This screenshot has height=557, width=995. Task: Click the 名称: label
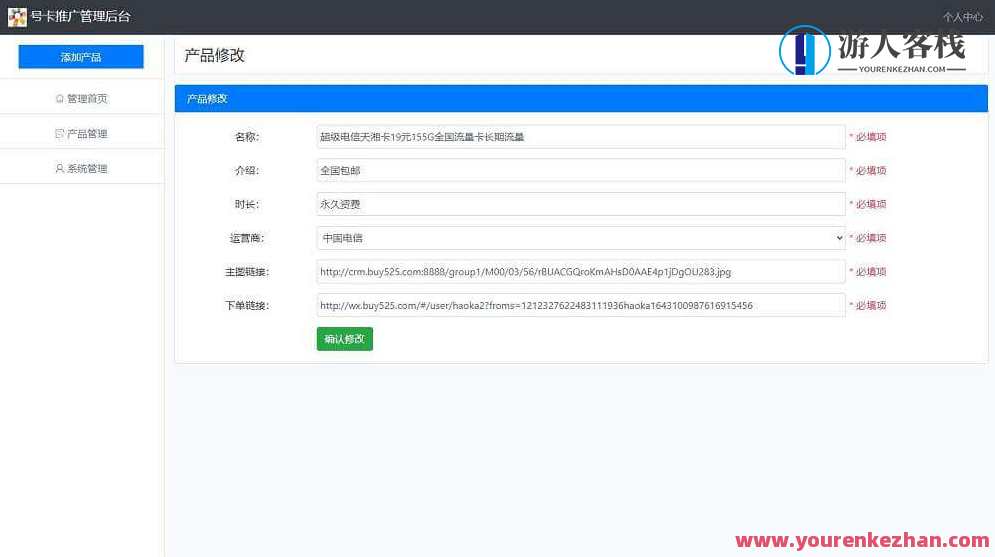click(x=247, y=136)
